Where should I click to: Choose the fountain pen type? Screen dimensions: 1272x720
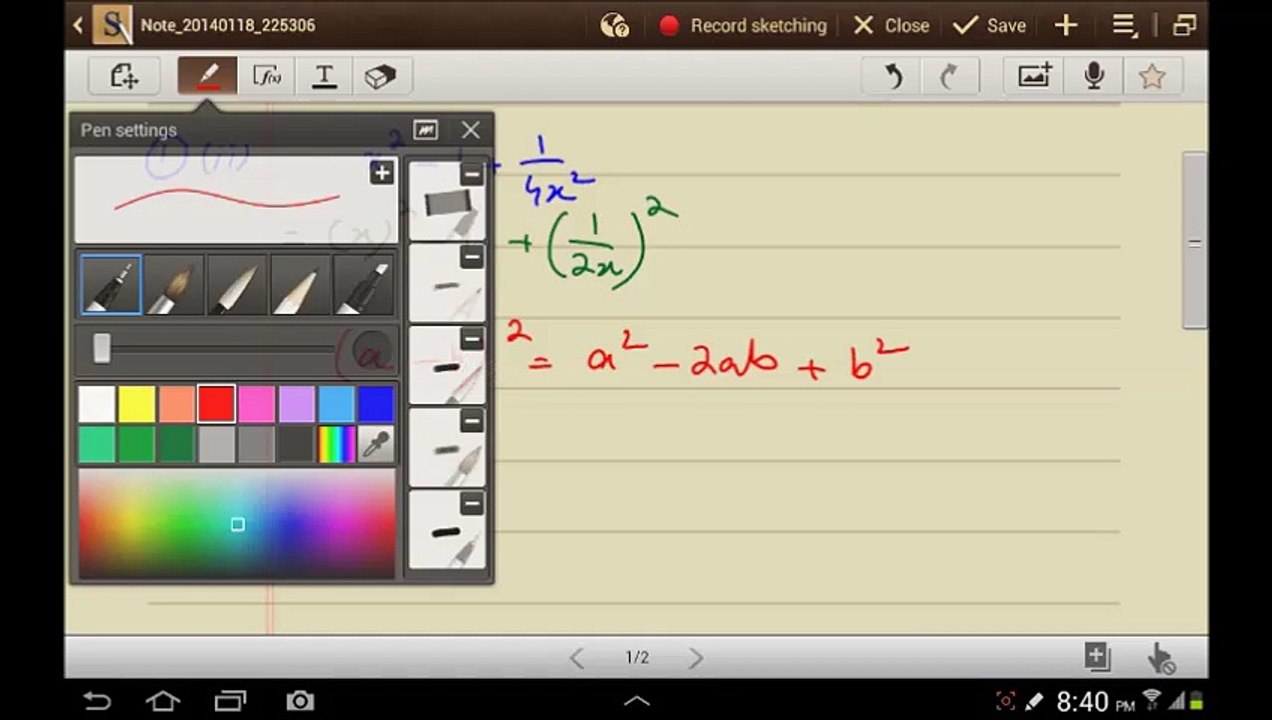click(x=110, y=285)
